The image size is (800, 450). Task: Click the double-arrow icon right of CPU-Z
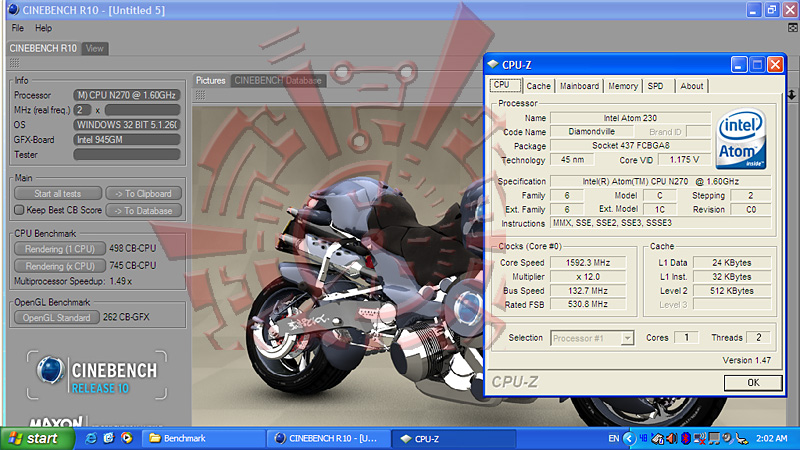coord(792,94)
